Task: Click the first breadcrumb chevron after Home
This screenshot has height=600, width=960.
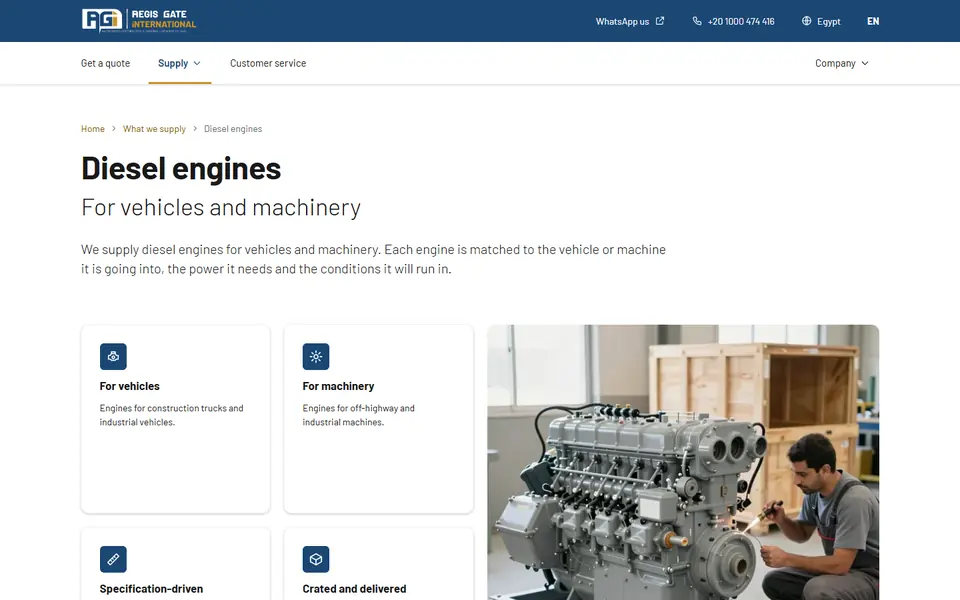Action: (x=114, y=129)
